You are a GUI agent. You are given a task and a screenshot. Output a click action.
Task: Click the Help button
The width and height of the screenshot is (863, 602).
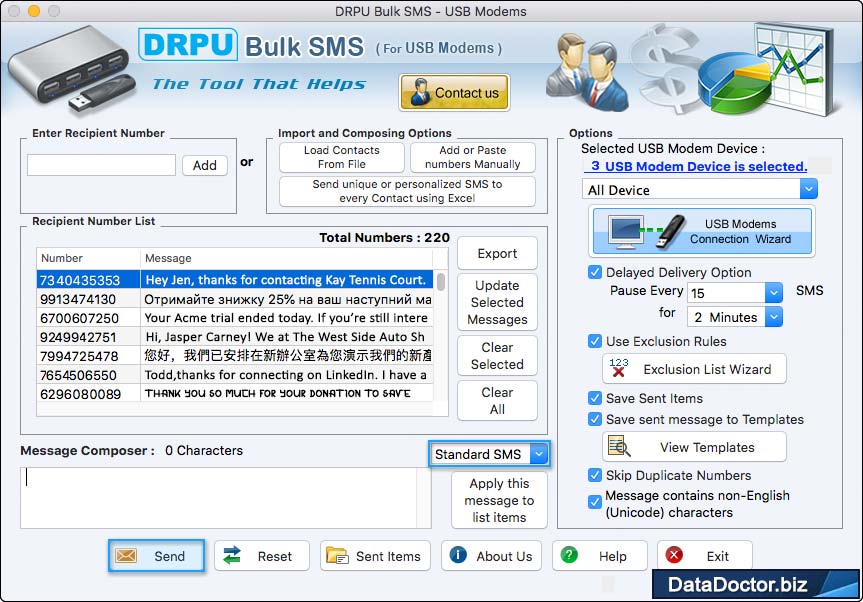point(600,556)
